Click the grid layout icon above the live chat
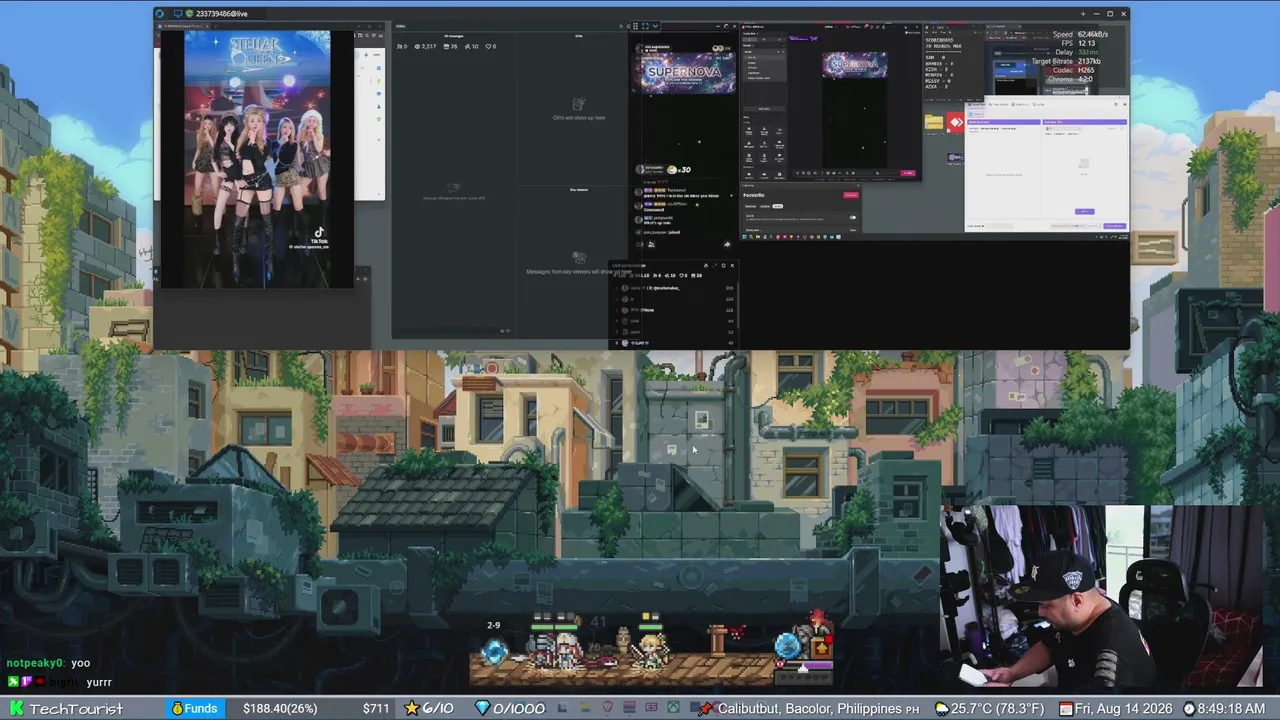1280x720 pixels. [x=636, y=26]
